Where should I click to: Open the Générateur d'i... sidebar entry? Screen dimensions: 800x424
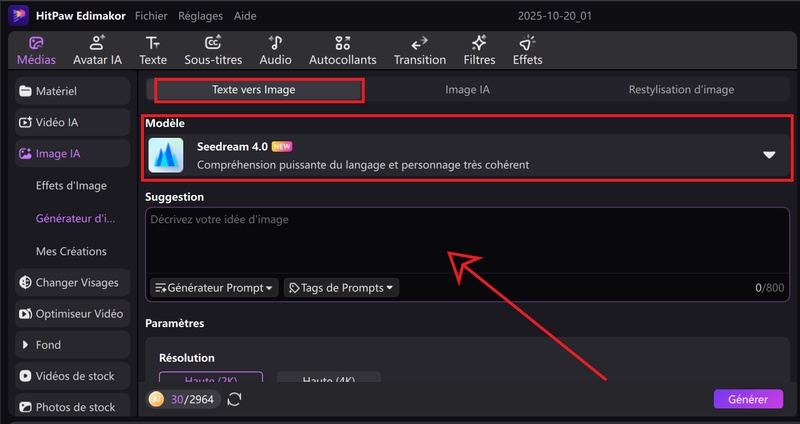76,218
